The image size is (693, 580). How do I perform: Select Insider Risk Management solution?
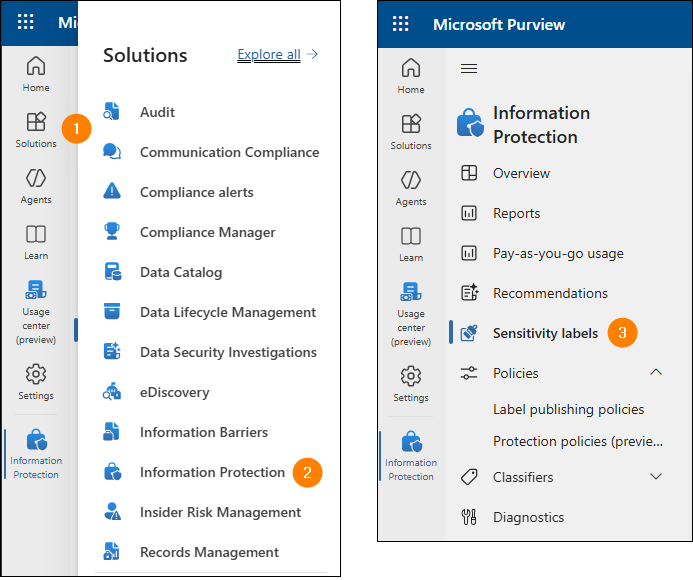click(220, 512)
